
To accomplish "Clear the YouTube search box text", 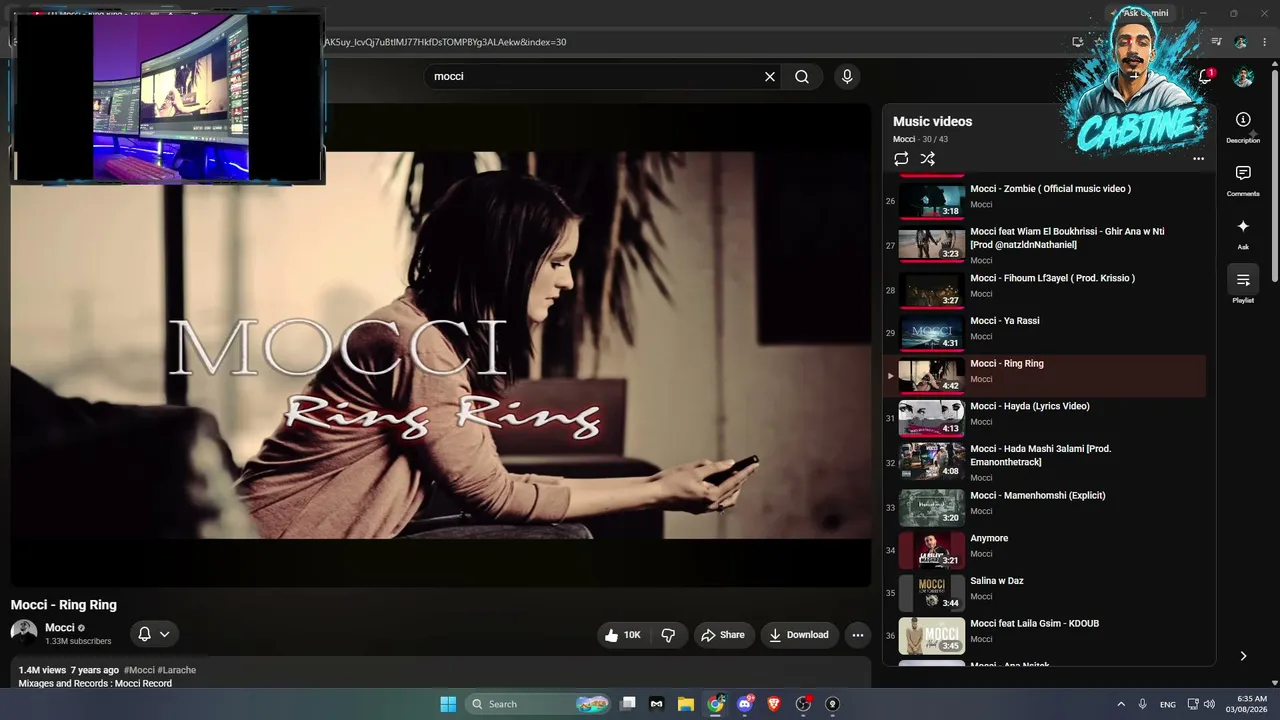I will click(770, 76).
